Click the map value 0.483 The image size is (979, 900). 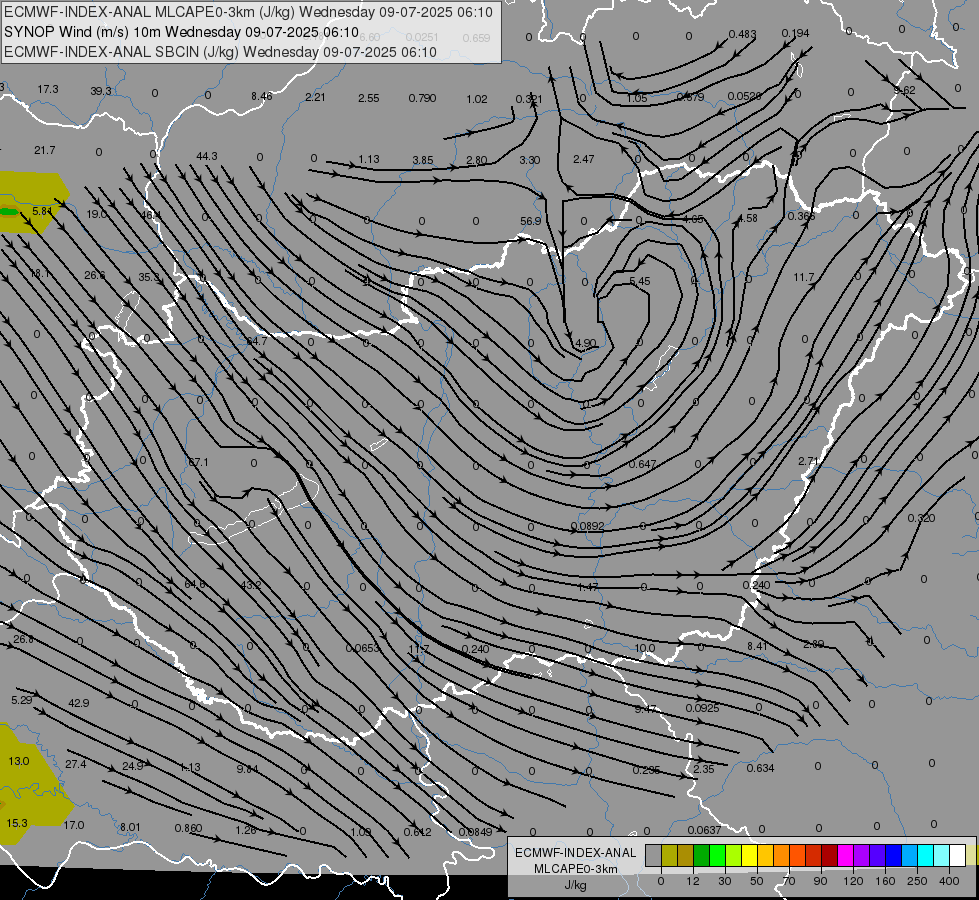tap(742, 34)
